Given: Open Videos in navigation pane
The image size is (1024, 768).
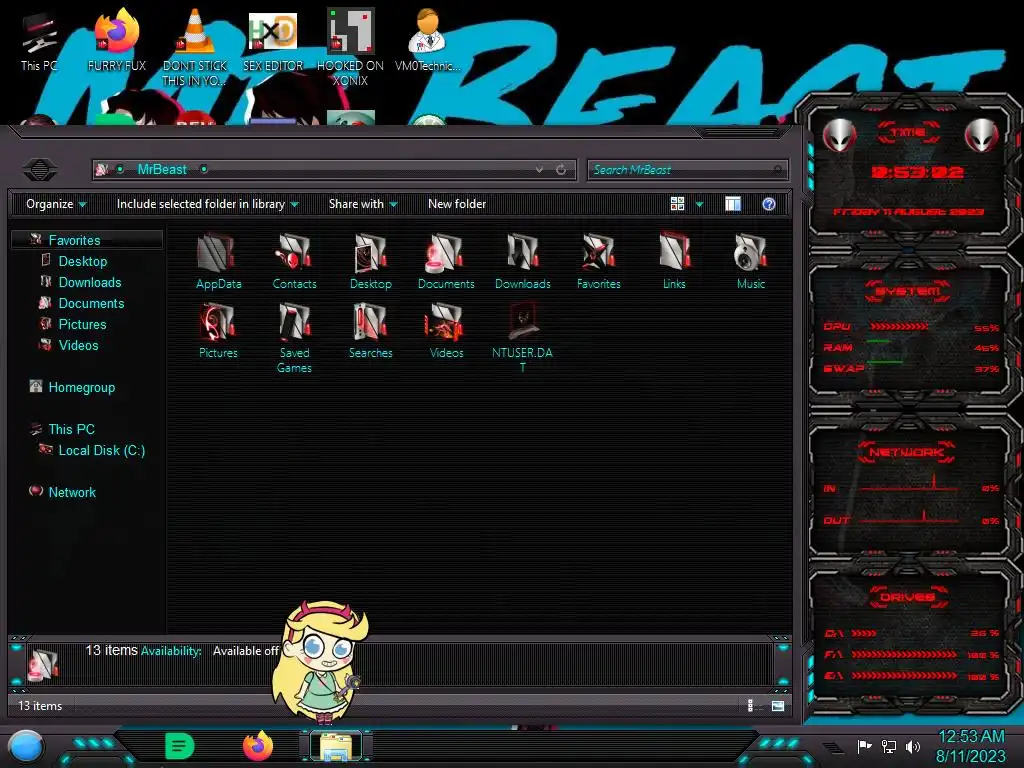Looking at the screenshot, I should pyautogui.click(x=78, y=345).
